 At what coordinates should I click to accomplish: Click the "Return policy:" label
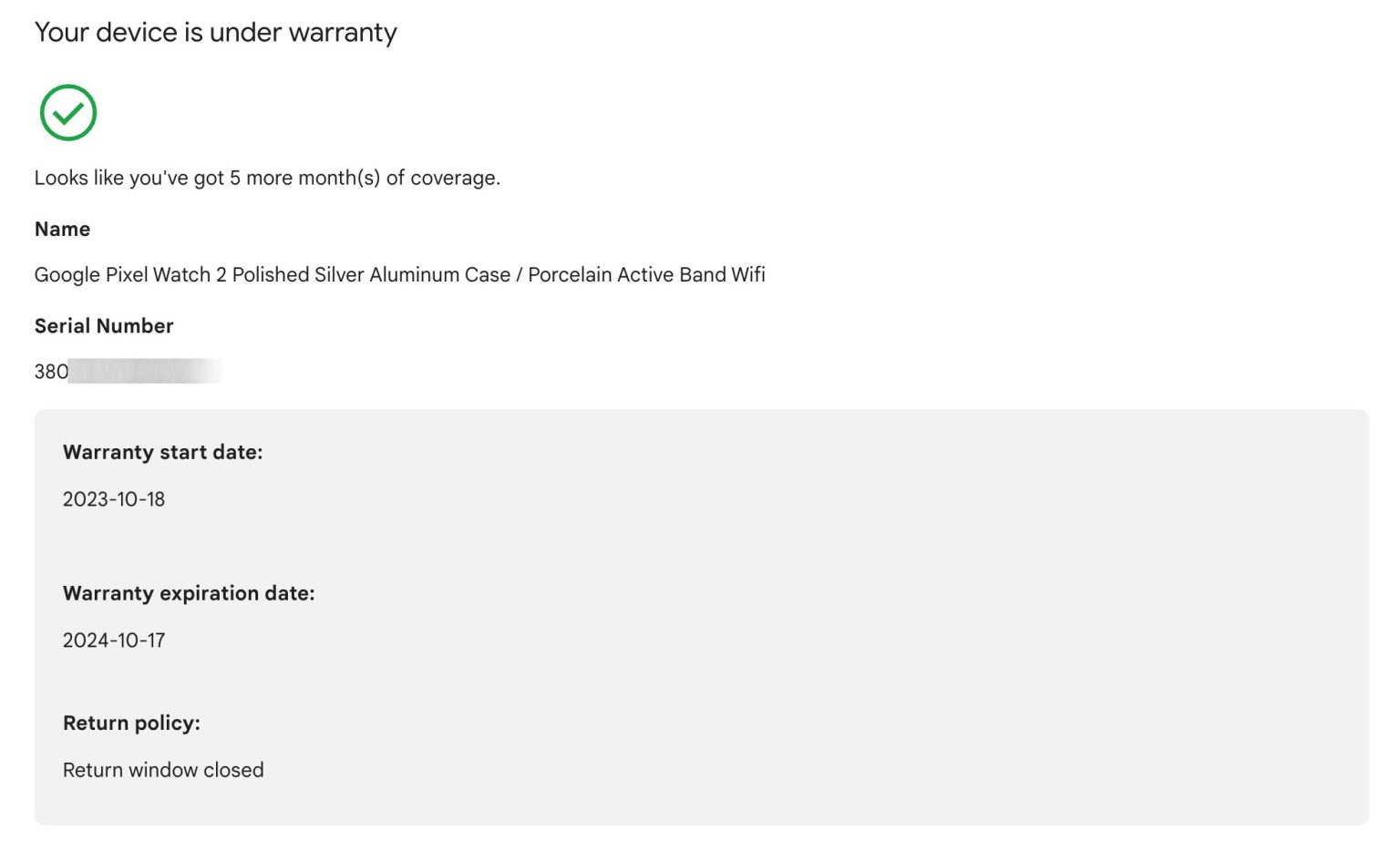point(131,723)
